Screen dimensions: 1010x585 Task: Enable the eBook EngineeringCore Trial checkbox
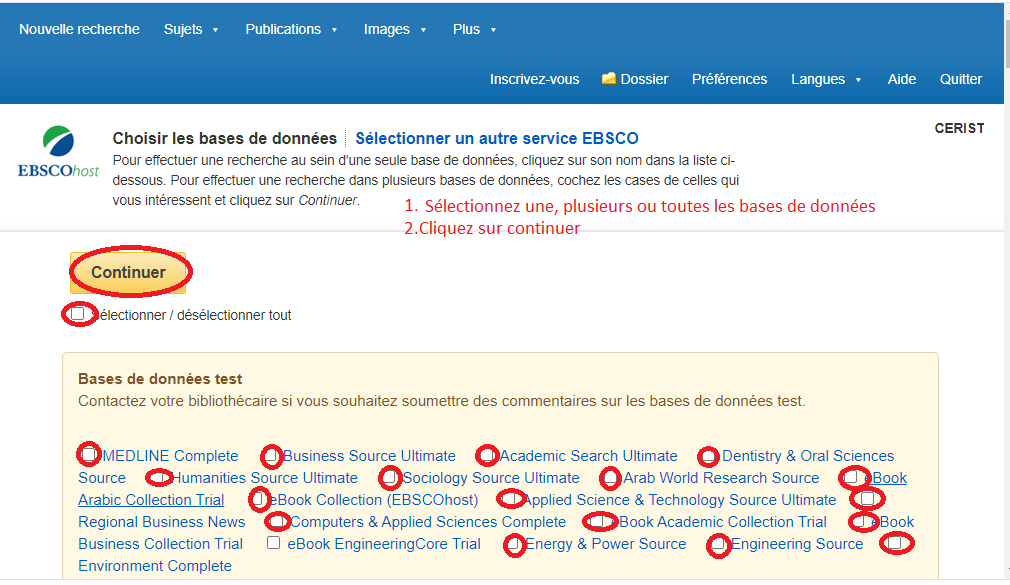click(x=273, y=543)
